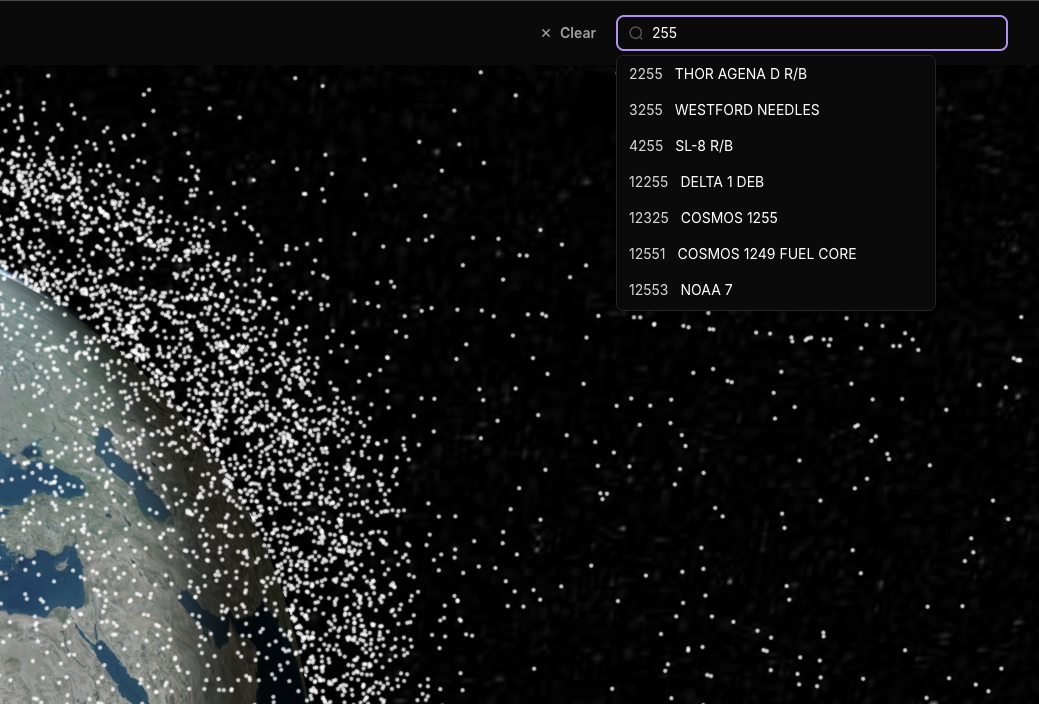Click catalog number 12553
The width and height of the screenshot is (1039, 704).
point(648,290)
